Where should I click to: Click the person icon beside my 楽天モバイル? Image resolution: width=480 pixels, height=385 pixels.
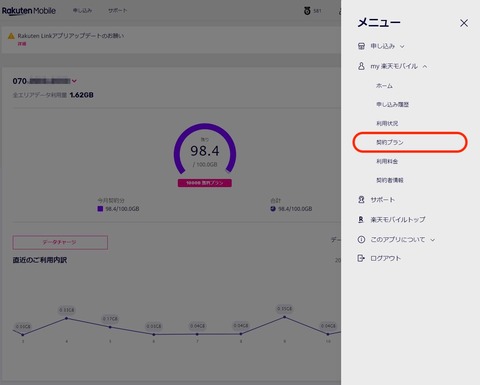pyautogui.click(x=361, y=66)
